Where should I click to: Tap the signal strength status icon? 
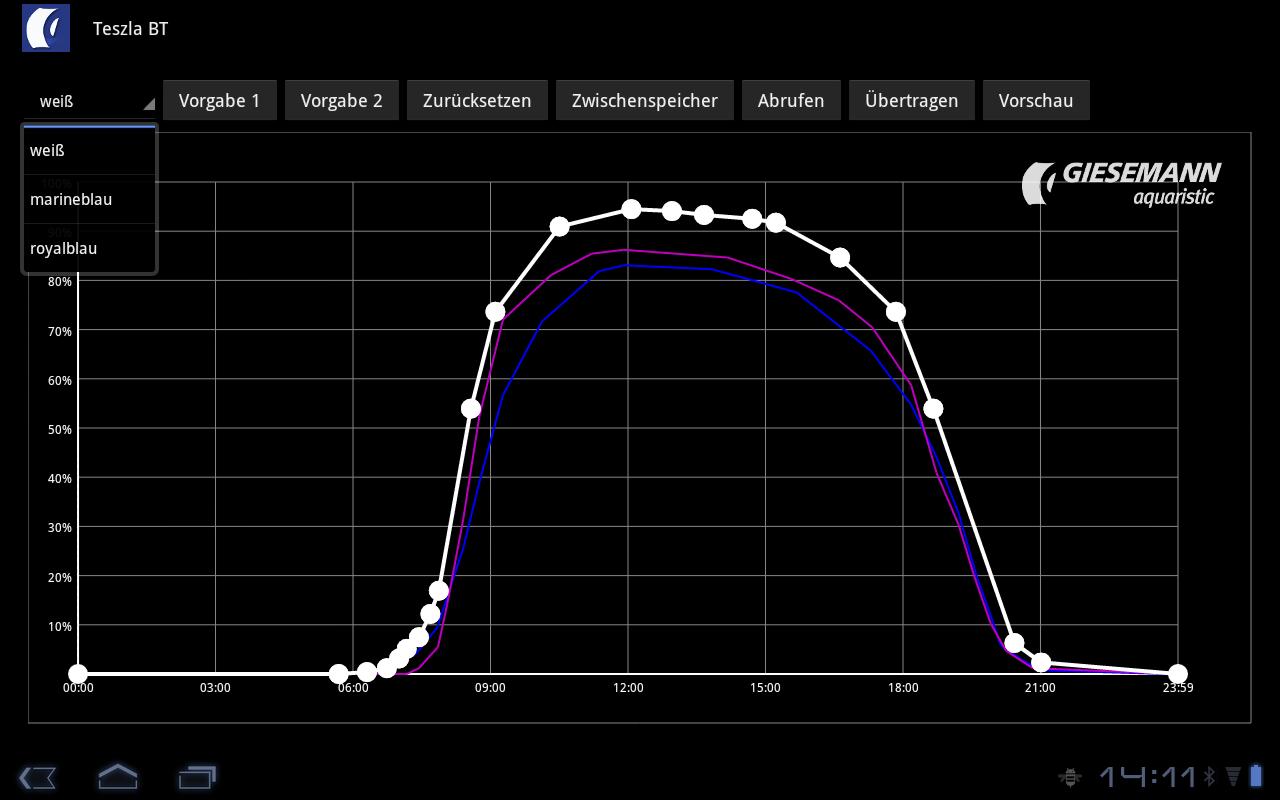(1233, 776)
